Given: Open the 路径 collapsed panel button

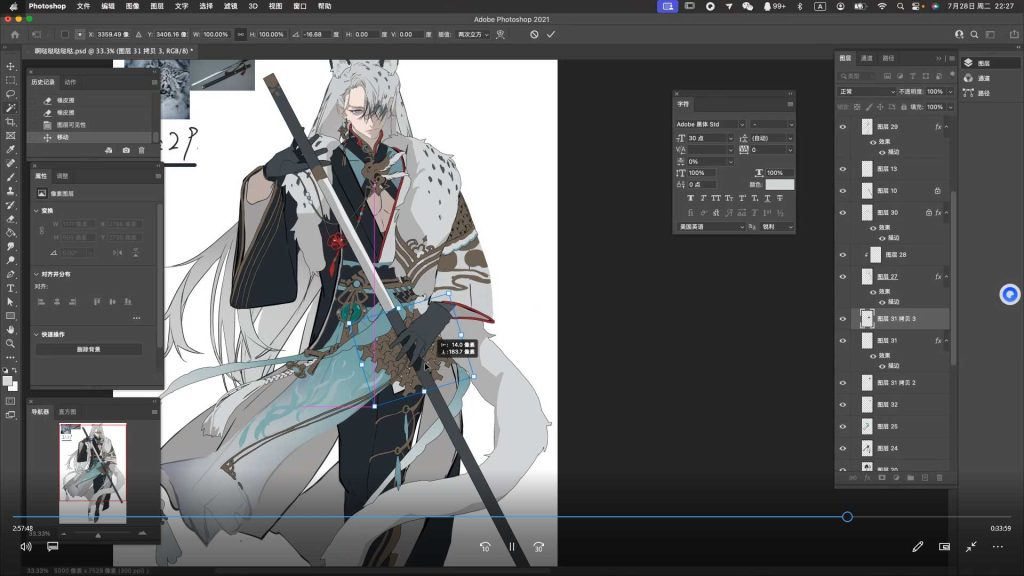Looking at the screenshot, I should [991, 93].
